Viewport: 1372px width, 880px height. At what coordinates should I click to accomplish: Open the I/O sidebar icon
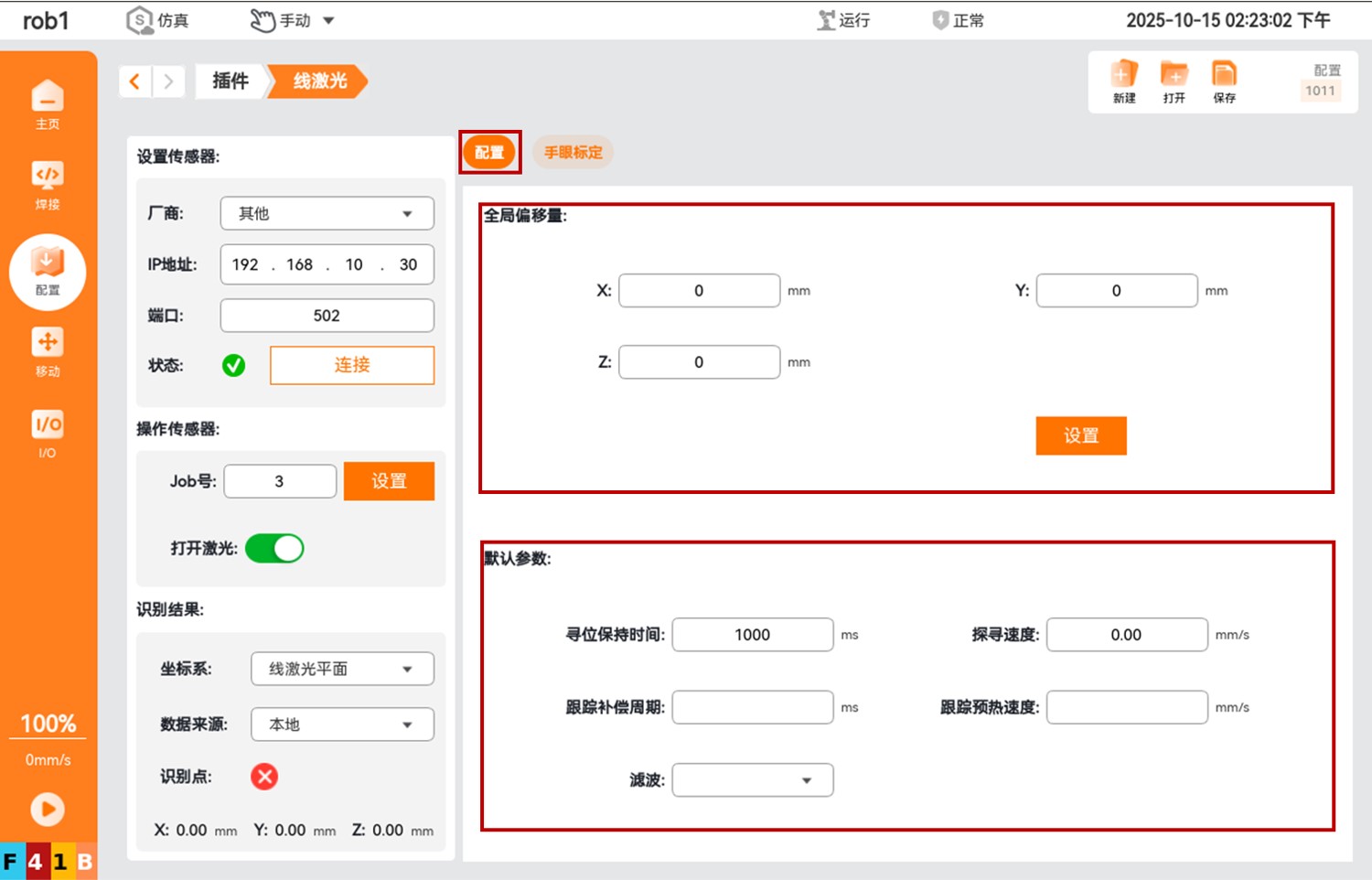[48, 433]
